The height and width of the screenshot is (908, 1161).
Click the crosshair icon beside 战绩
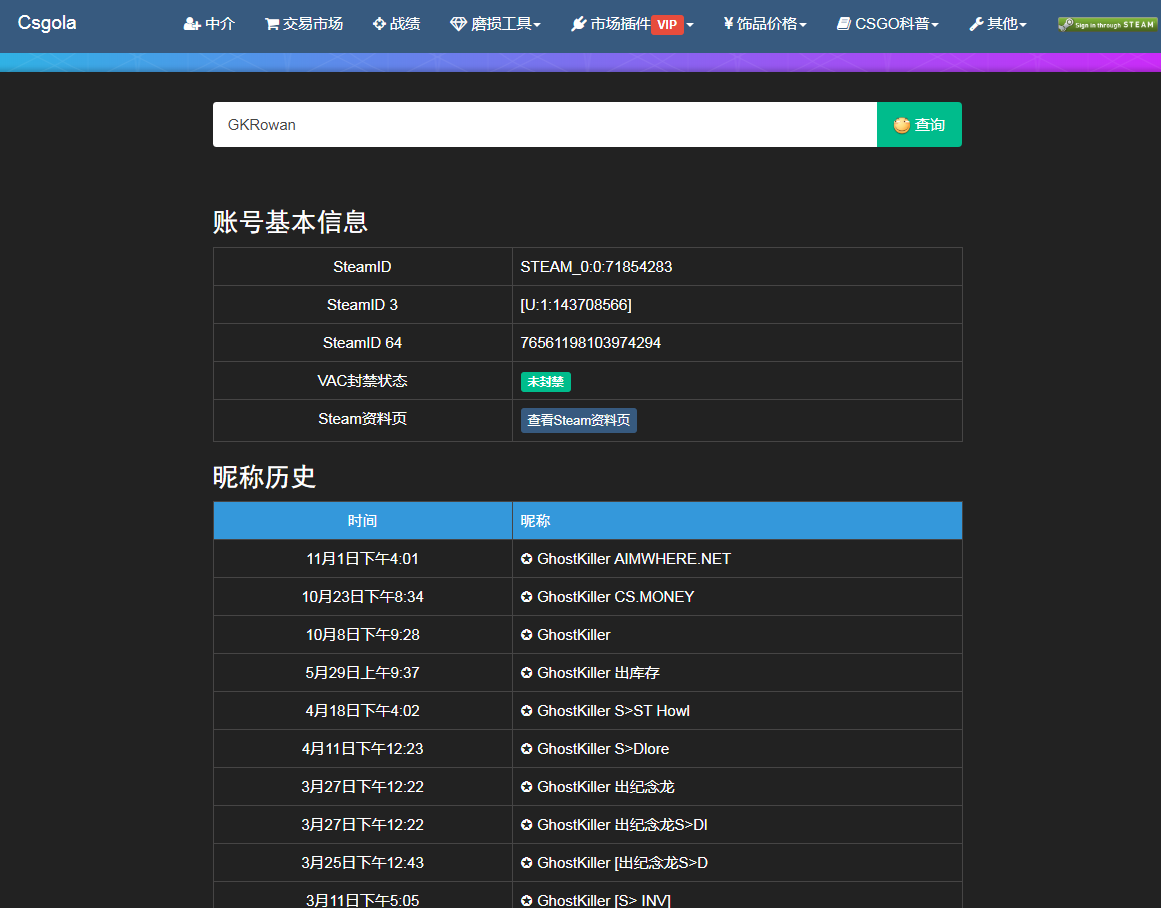(x=379, y=24)
